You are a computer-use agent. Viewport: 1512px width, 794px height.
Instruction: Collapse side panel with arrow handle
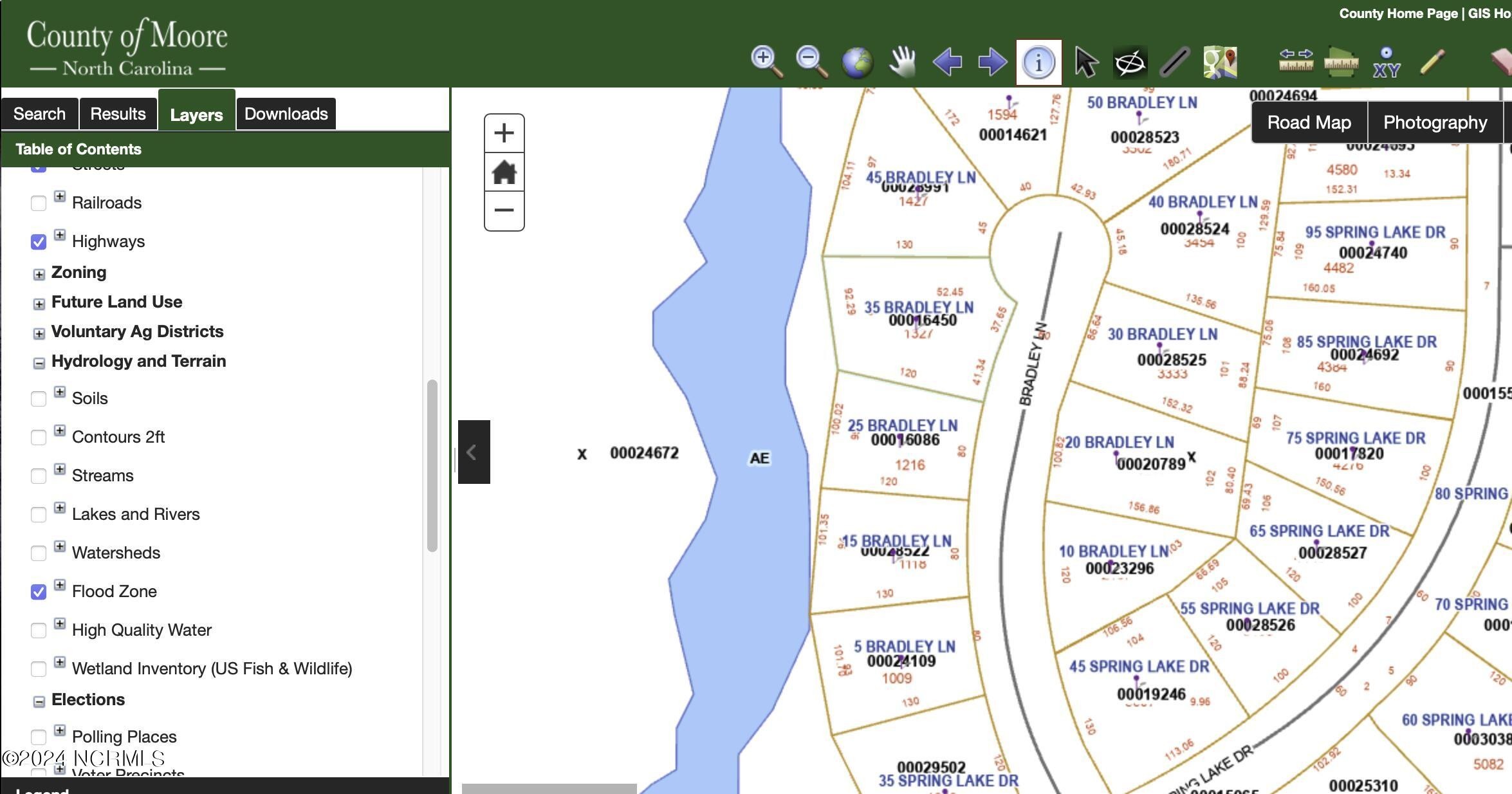click(x=474, y=452)
